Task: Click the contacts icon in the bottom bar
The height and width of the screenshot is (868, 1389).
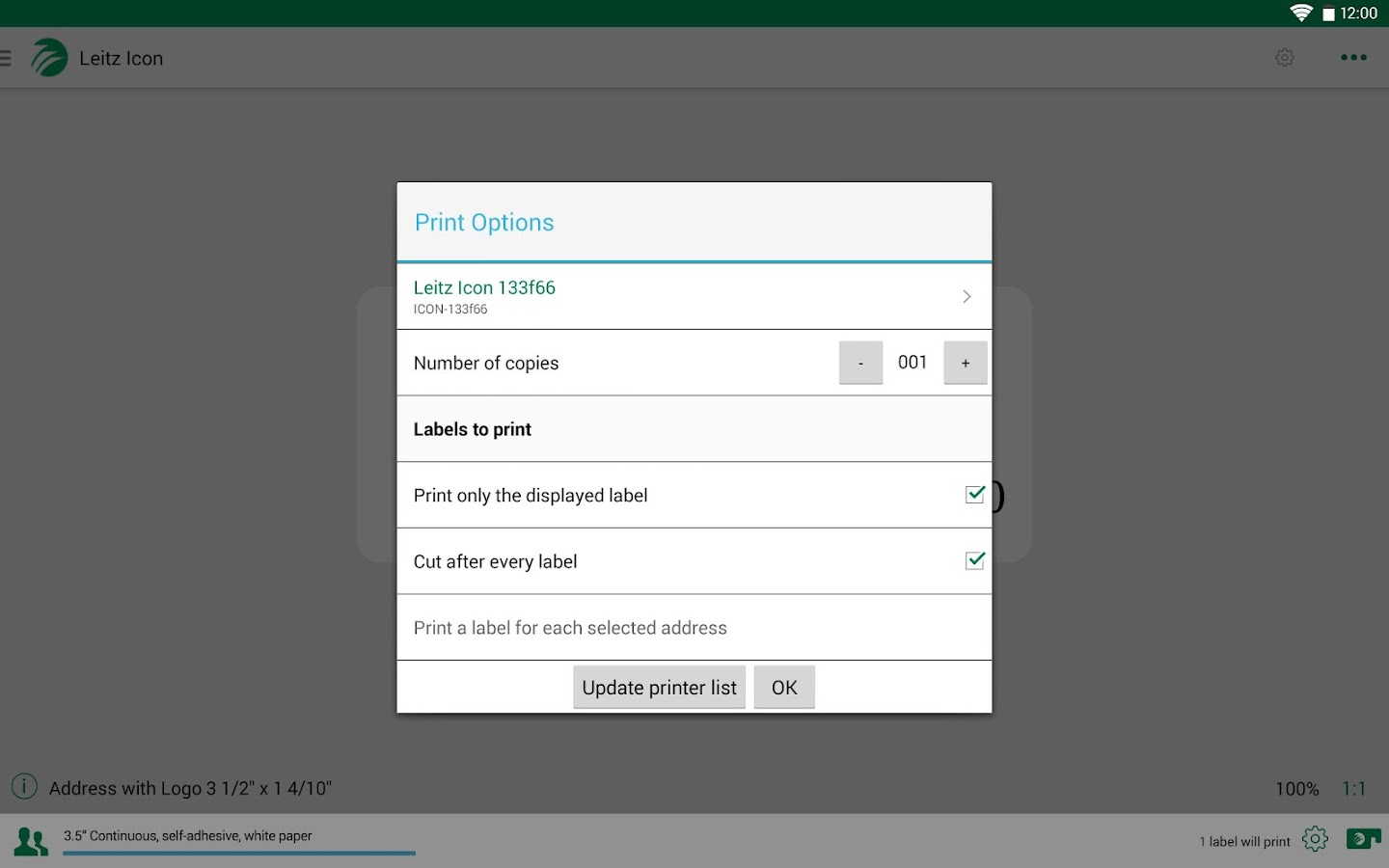Action: [x=31, y=839]
